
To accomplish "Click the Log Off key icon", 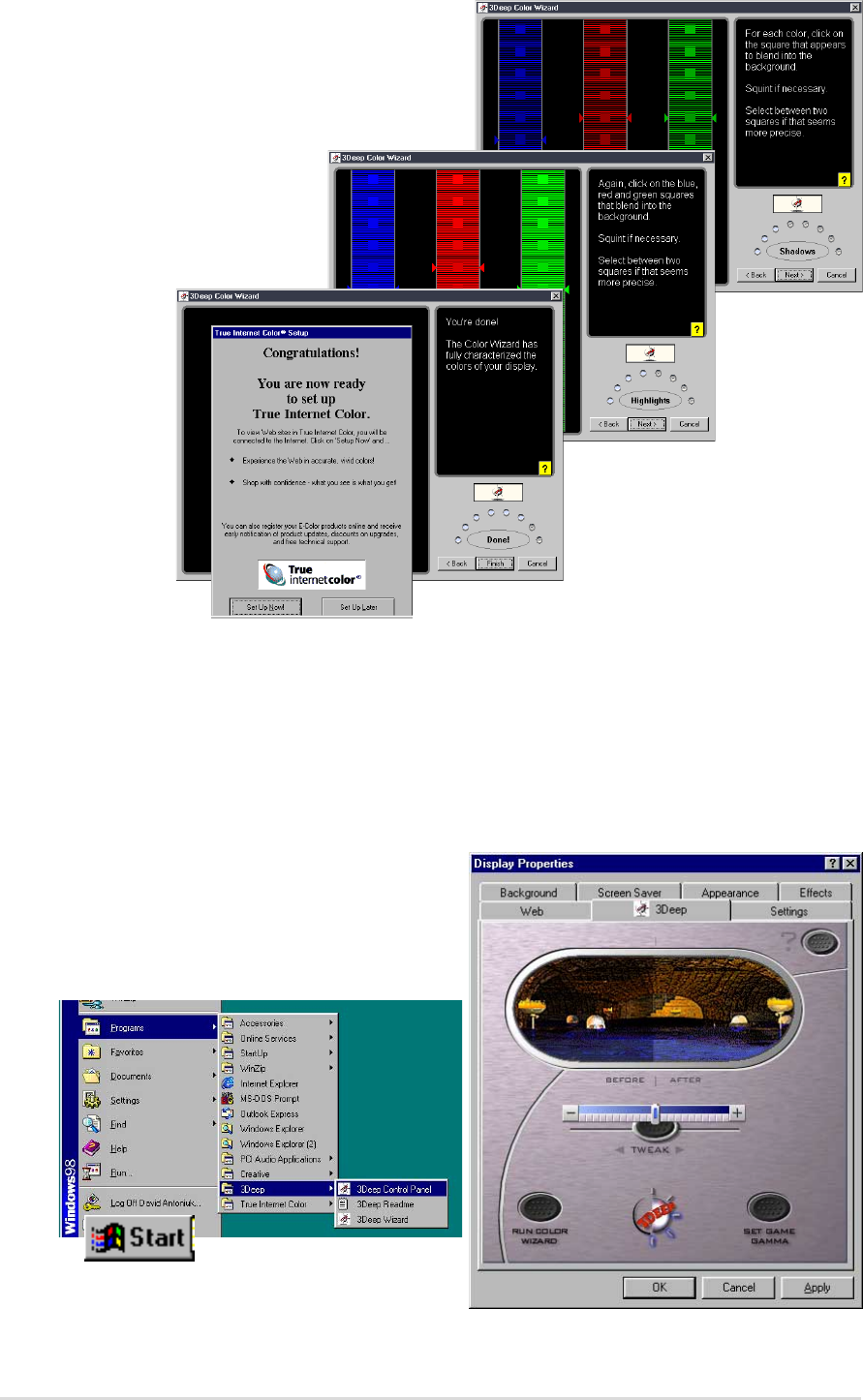I will point(92,1203).
